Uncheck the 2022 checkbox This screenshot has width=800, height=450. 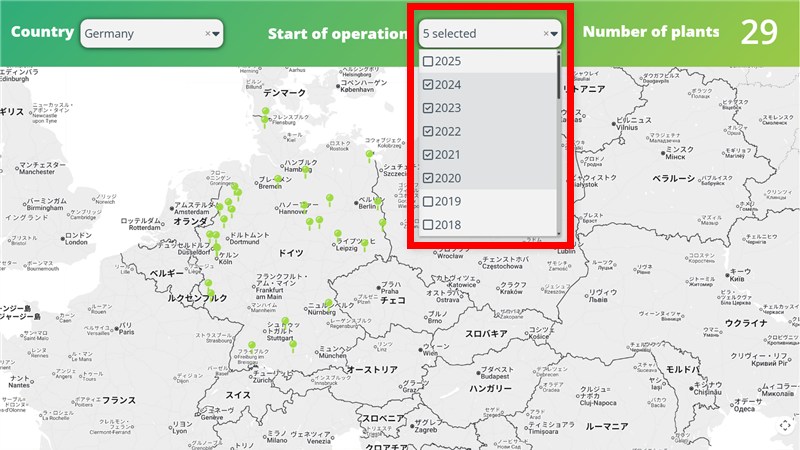click(x=428, y=132)
